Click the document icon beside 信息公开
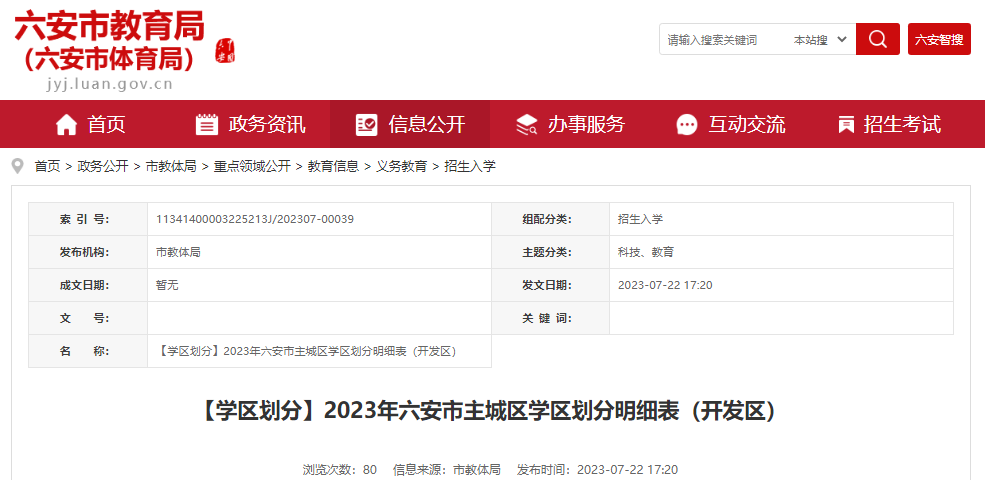 (x=367, y=125)
